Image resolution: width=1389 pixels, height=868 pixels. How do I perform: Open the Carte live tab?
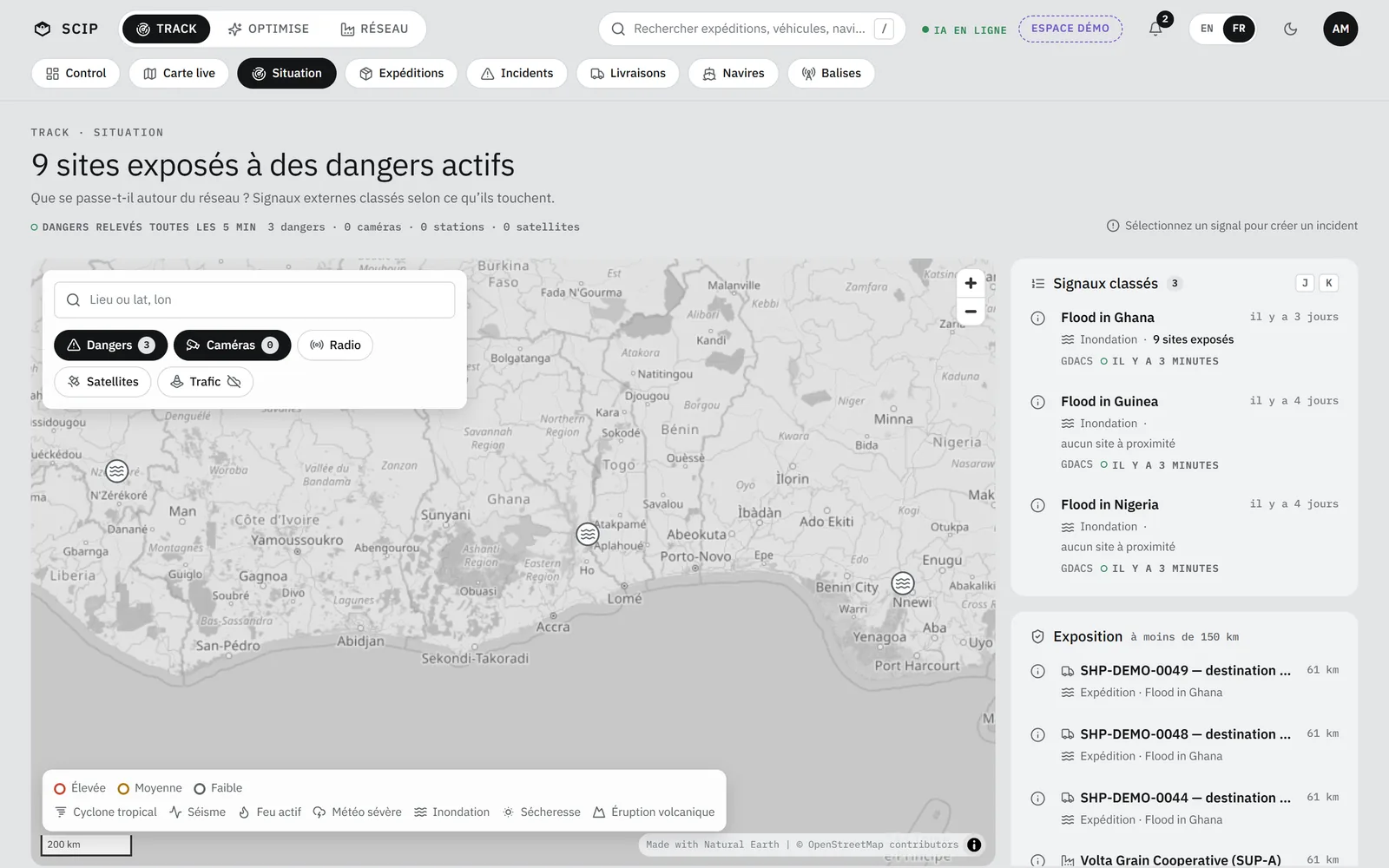[x=179, y=73]
